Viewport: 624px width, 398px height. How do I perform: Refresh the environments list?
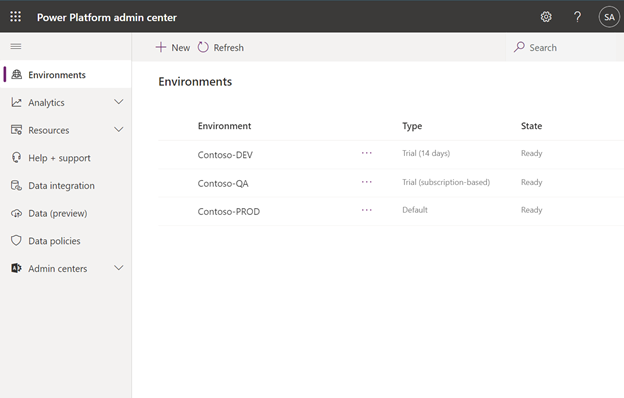221,47
